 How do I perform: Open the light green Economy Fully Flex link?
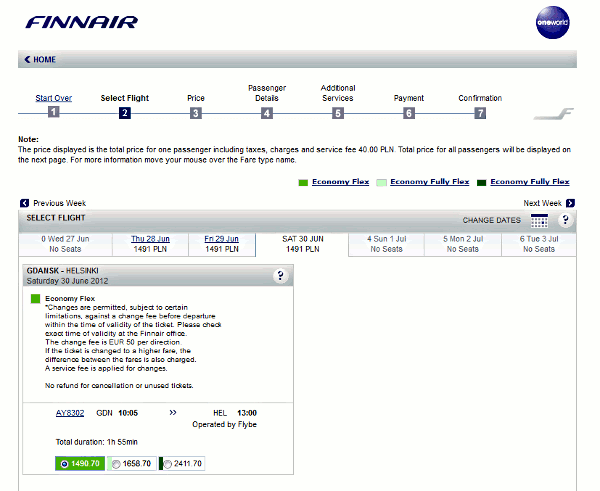[429, 182]
